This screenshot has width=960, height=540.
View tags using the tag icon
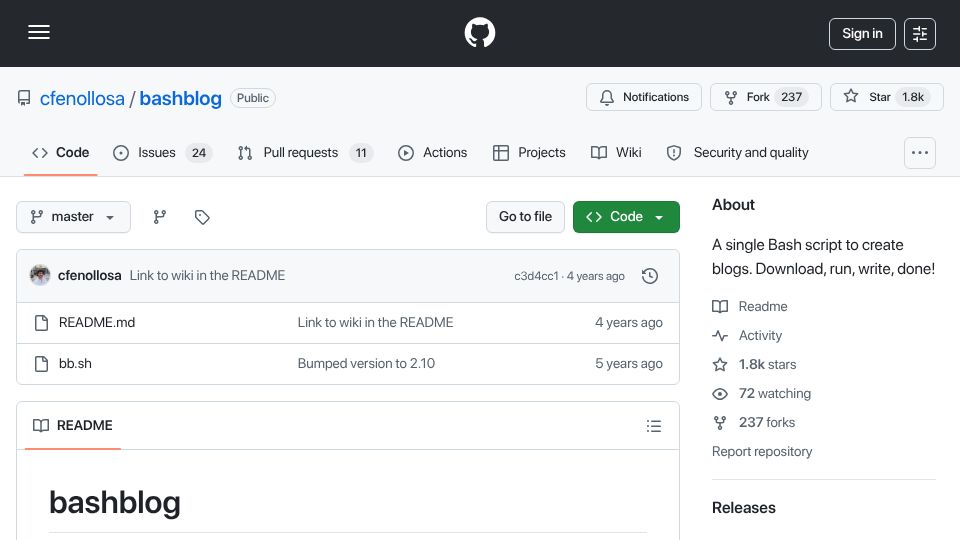pos(202,217)
